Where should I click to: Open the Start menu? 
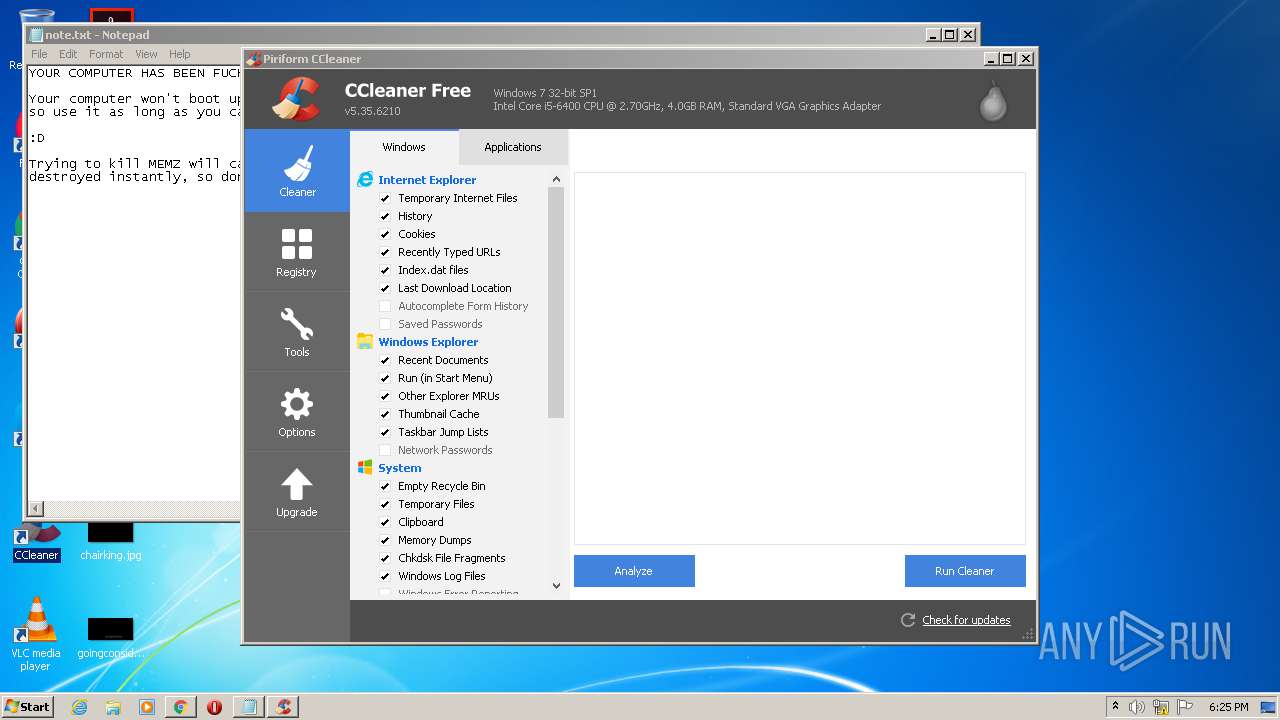point(27,706)
